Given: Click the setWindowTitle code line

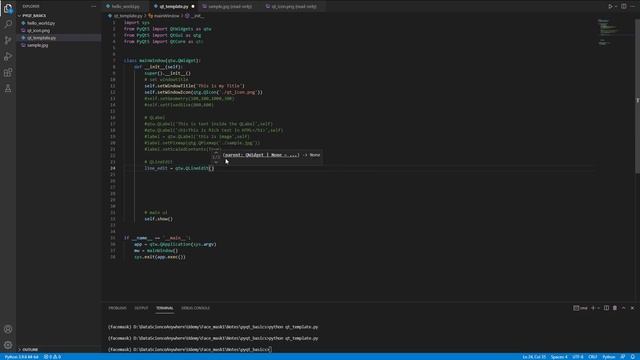Looking at the screenshot, I should [194, 86].
